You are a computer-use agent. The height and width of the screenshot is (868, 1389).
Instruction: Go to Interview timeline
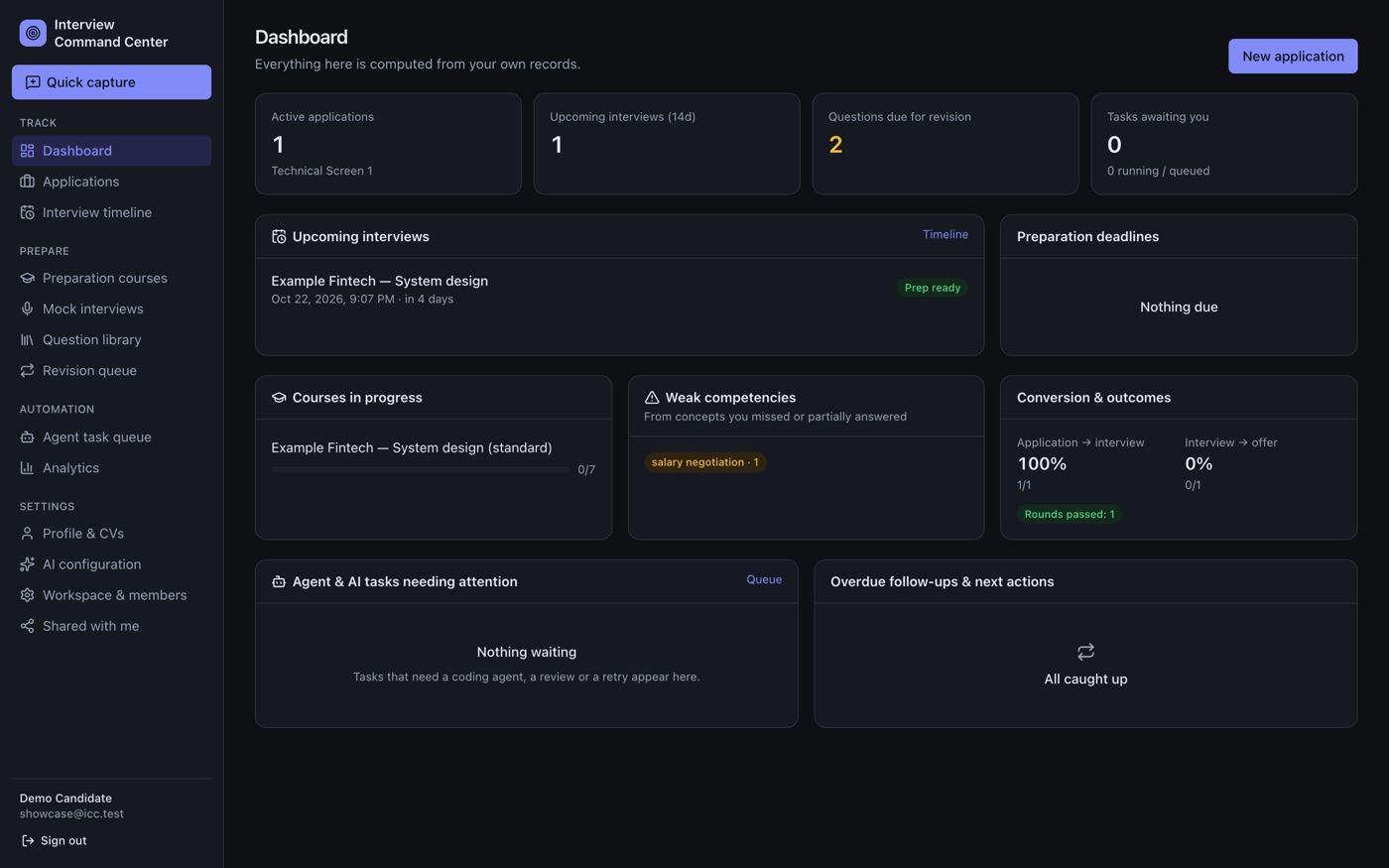111,212
